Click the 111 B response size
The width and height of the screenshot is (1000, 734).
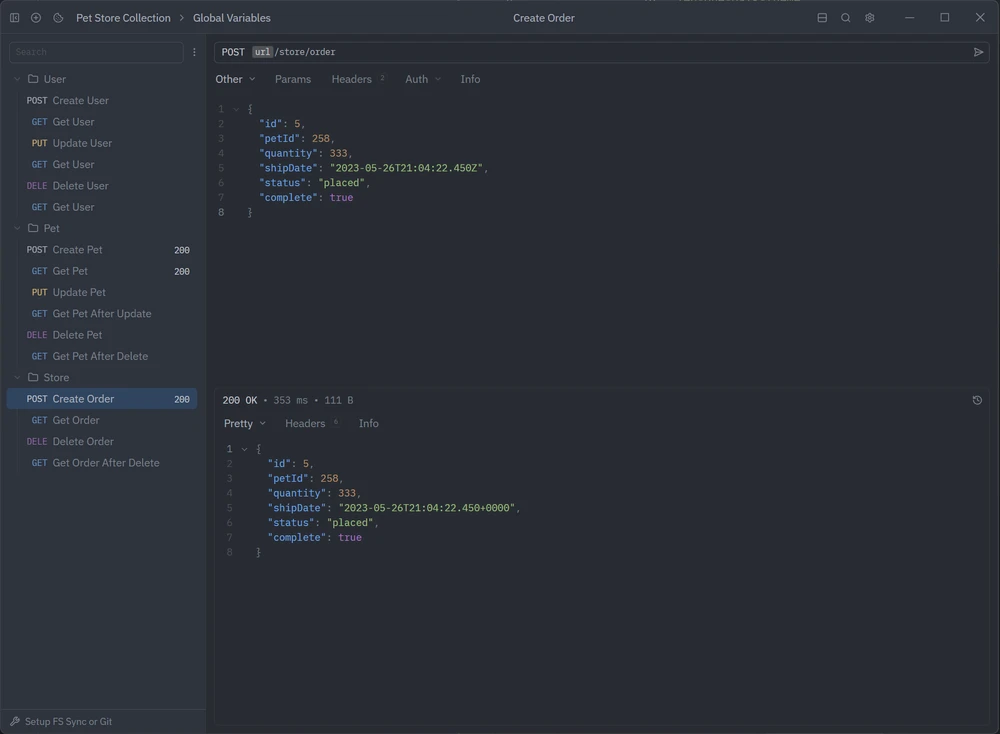pyautogui.click(x=339, y=400)
